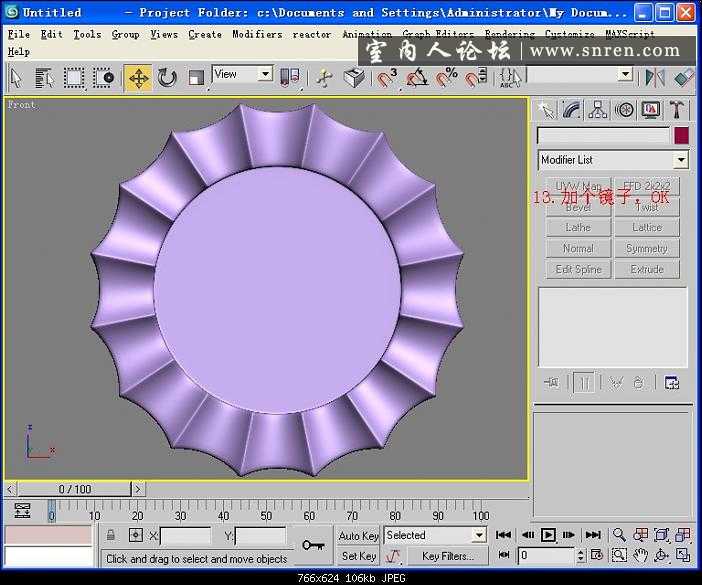The height and width of the screenshot is (585, 702).
Task: Open Create command panel tab
Action: tap(547, 110)
